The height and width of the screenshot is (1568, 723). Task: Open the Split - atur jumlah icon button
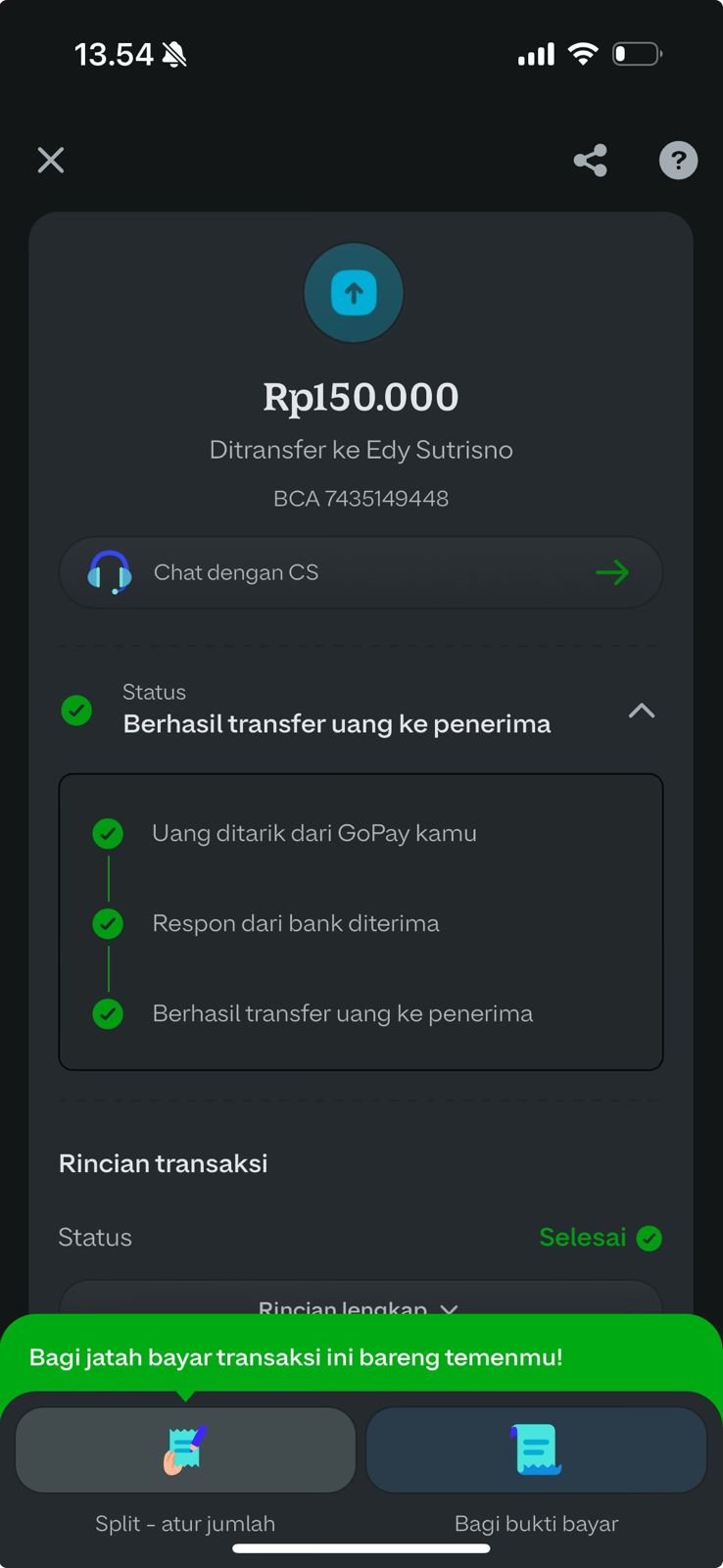(185, 1449)
